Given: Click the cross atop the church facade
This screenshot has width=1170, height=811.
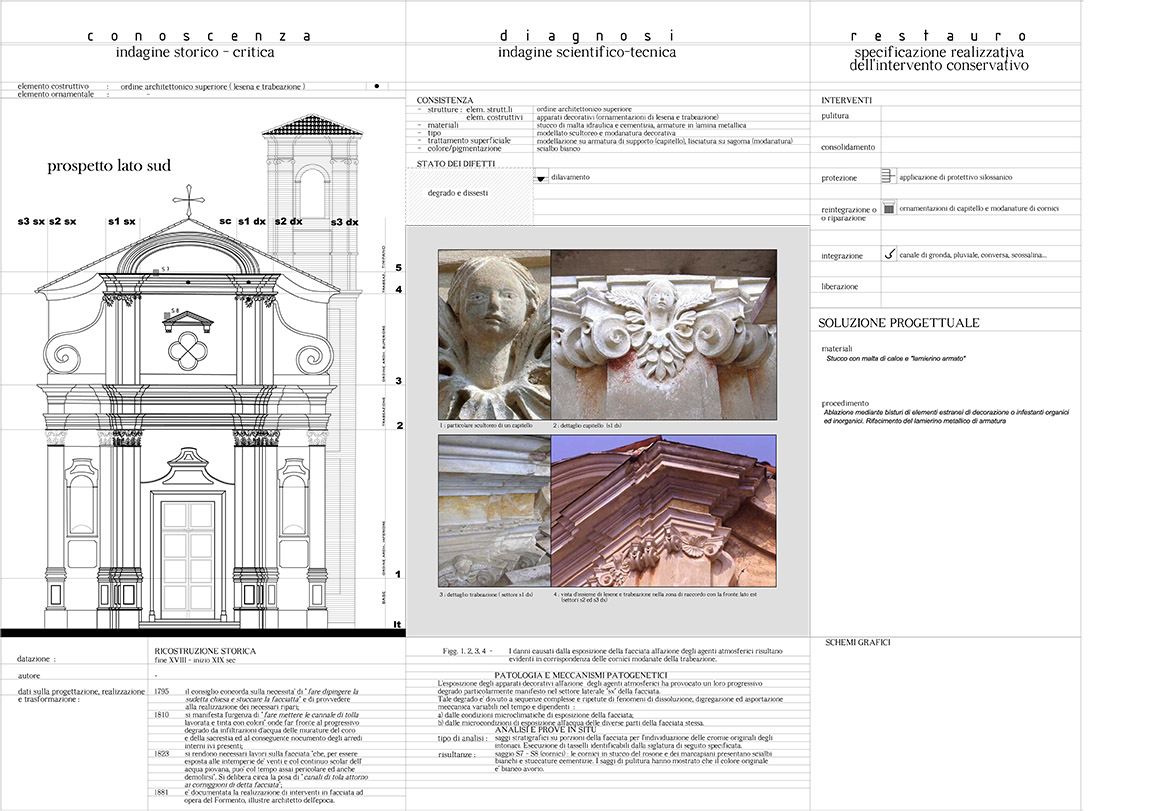Looking at the screenshot, I should click(x=187, y=198).
